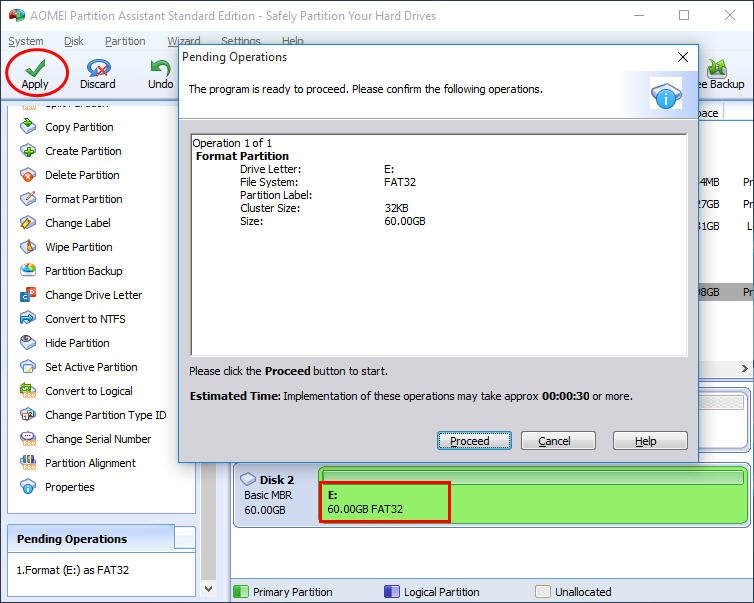Click the partition list right scroll arrow
This screenshot has width=754, height=603.
(x=744, y=369)
